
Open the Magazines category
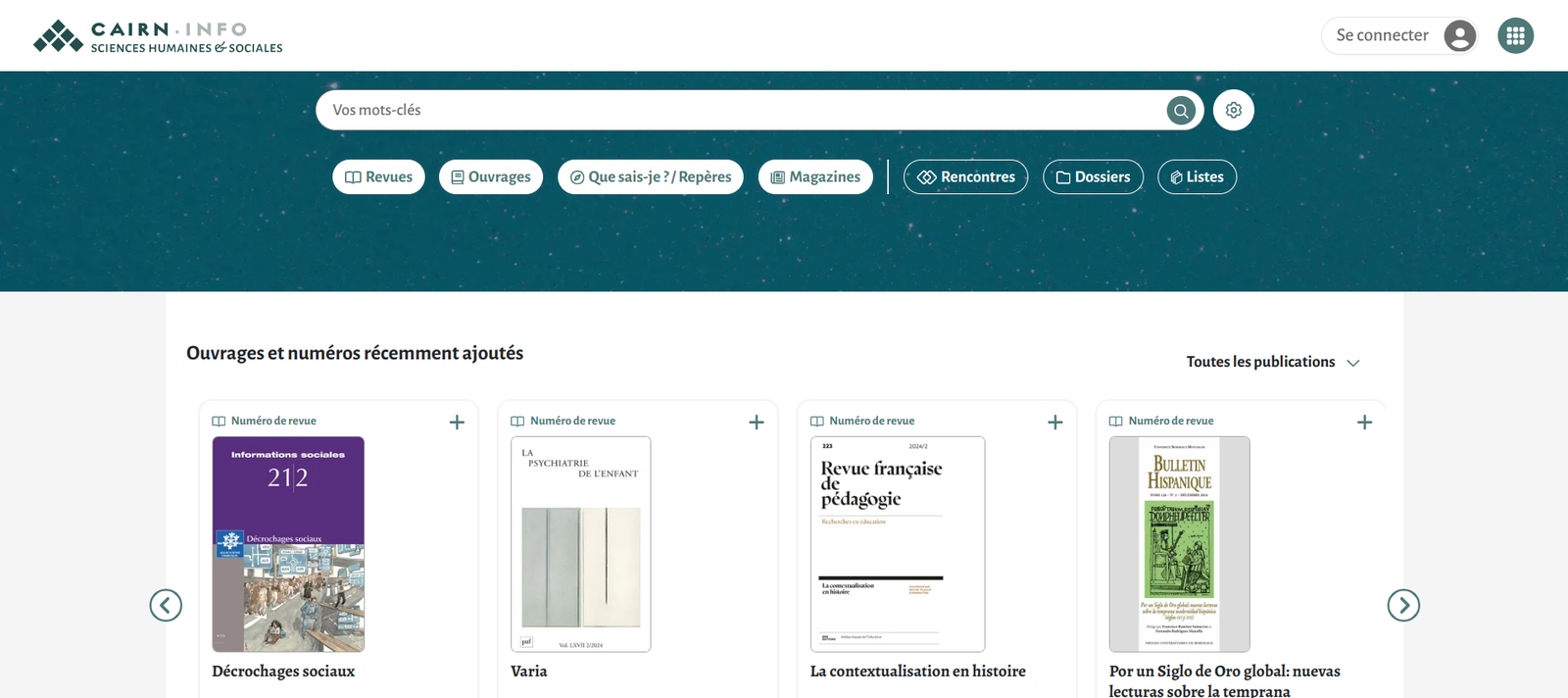pyautogui.click(x=815, y=177)
